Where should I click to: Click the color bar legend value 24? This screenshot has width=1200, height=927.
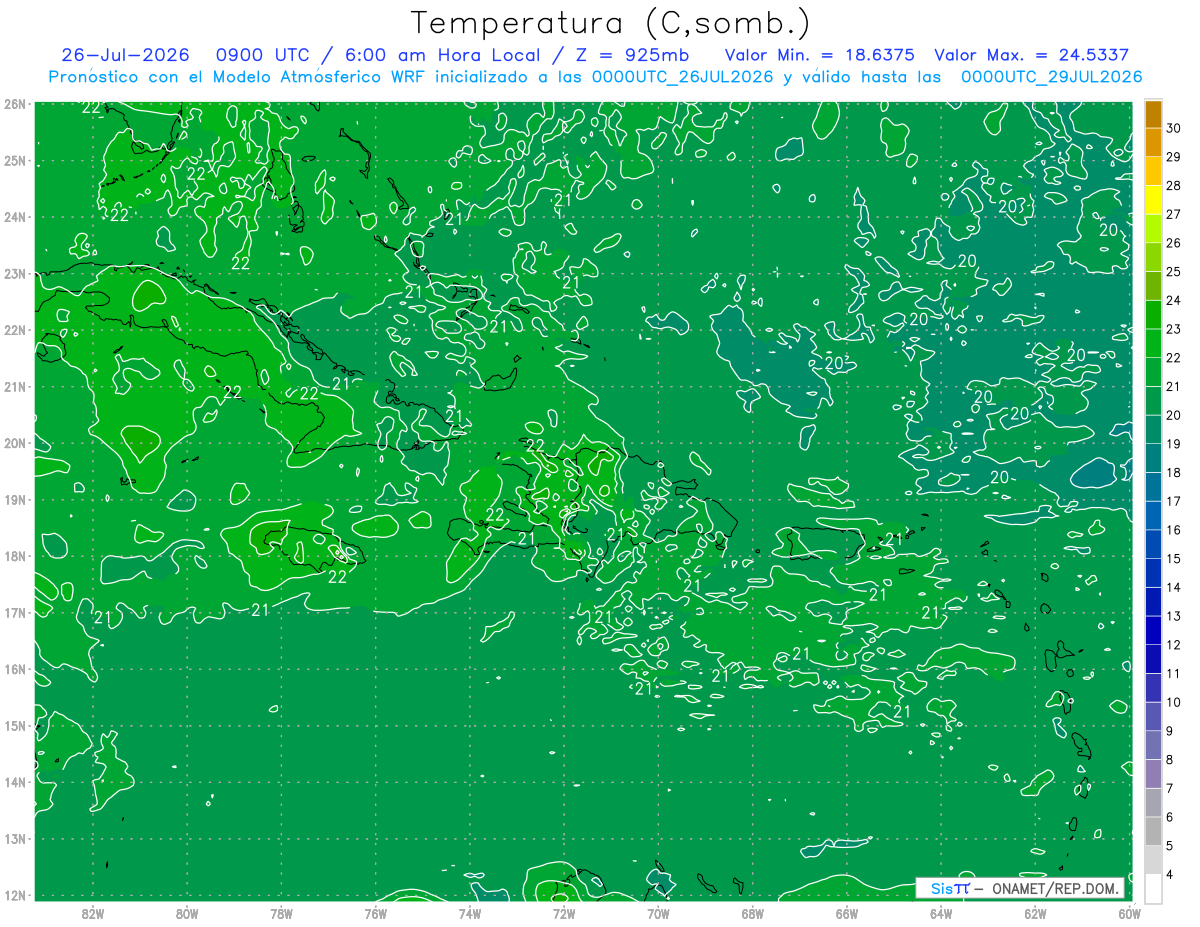tap(1174, 300)
